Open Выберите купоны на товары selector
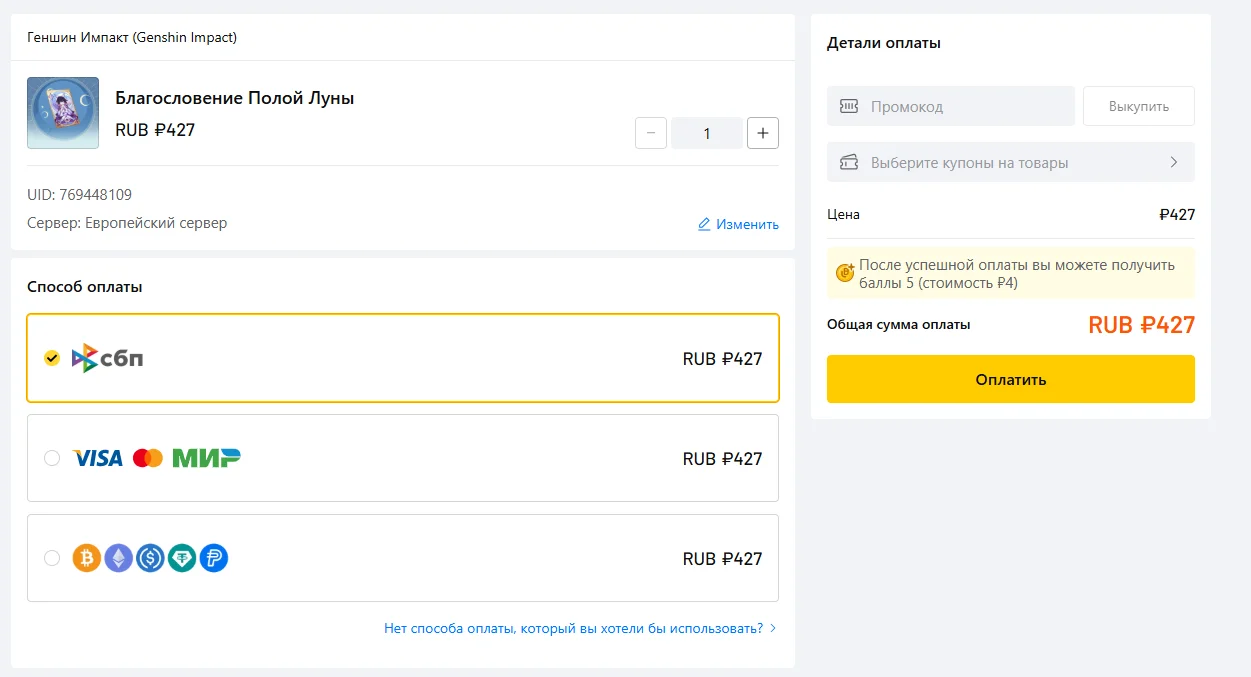 (1011, 162)
